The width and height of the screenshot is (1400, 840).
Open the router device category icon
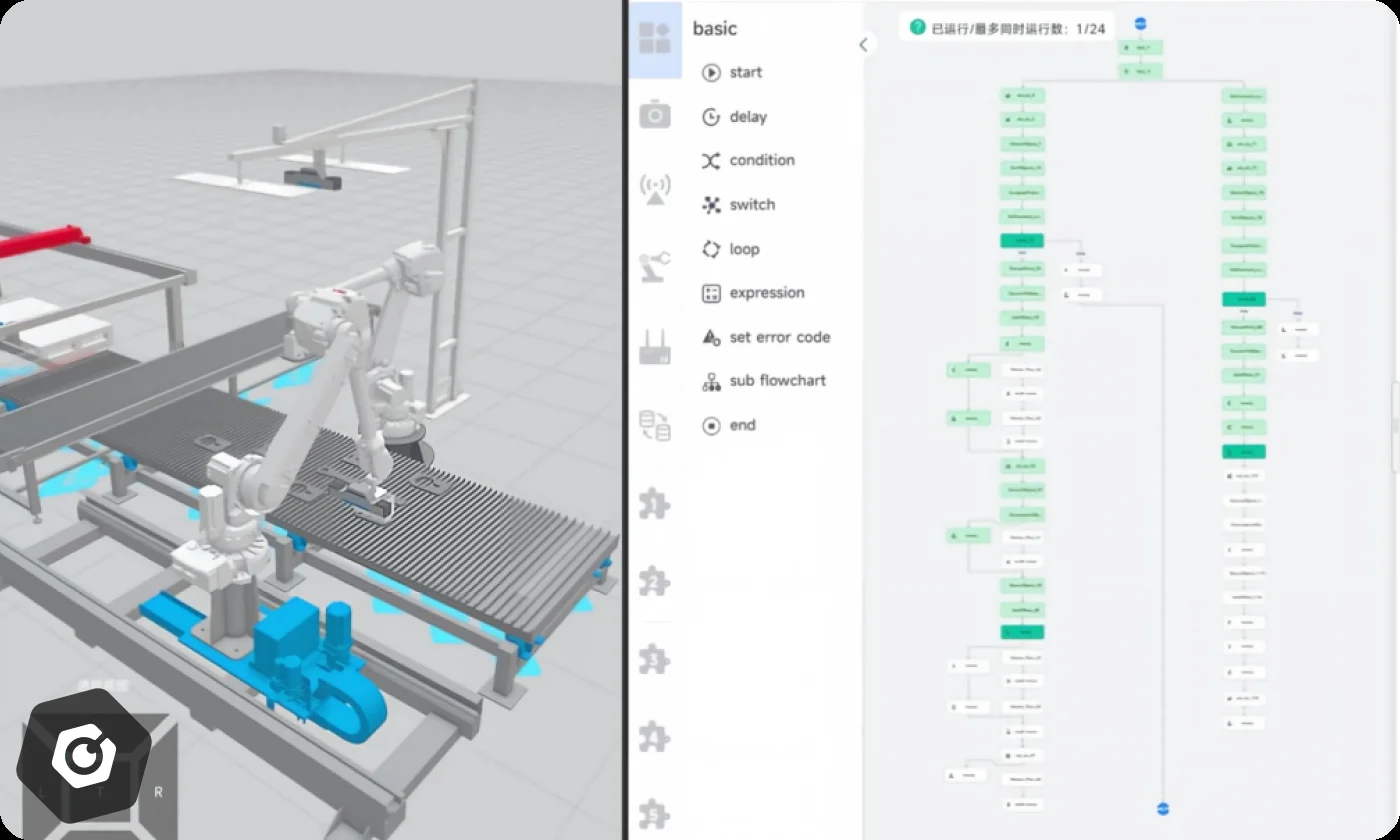[x=655, y=347]
